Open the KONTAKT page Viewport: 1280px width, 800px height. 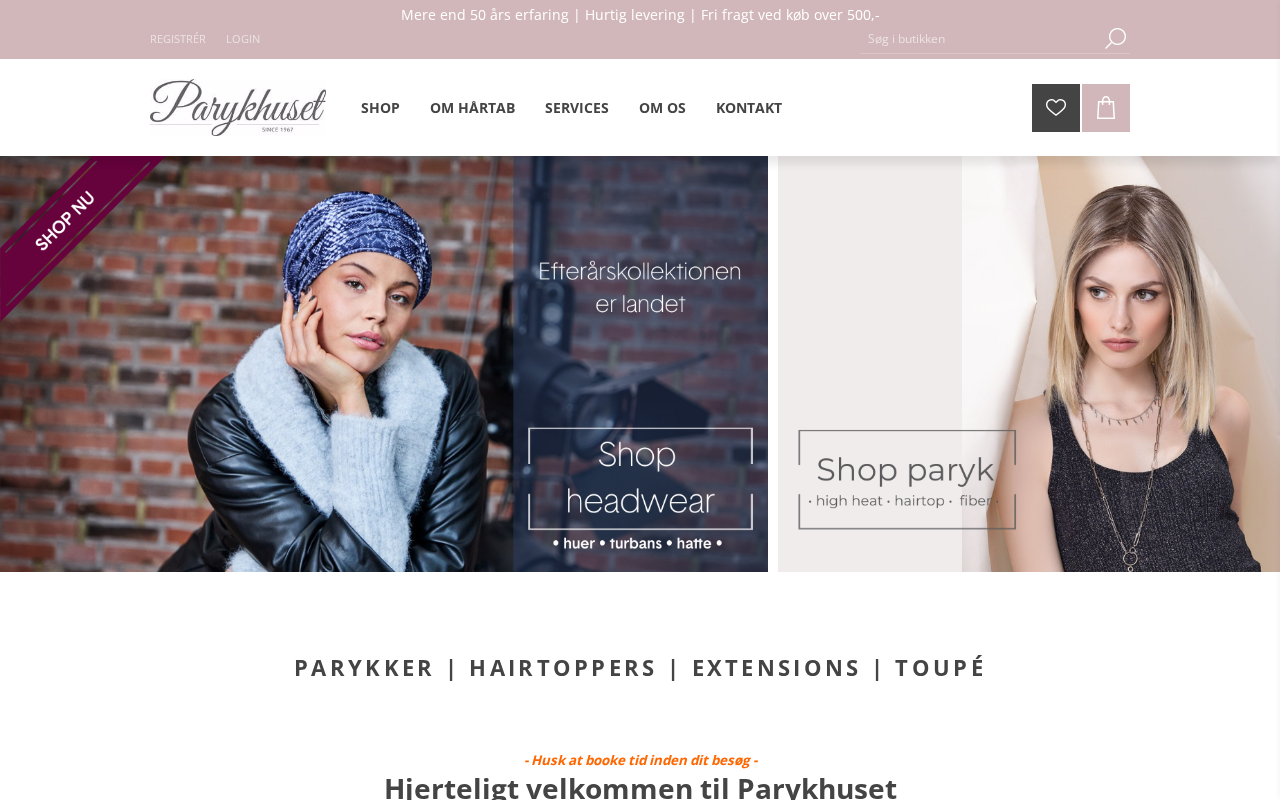coord(749,108)
